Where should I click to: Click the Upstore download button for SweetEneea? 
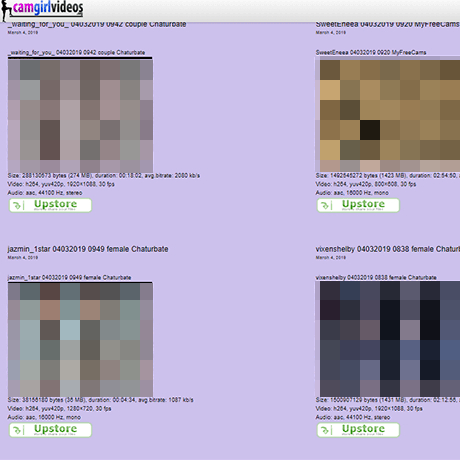click(x=358, y=205)
